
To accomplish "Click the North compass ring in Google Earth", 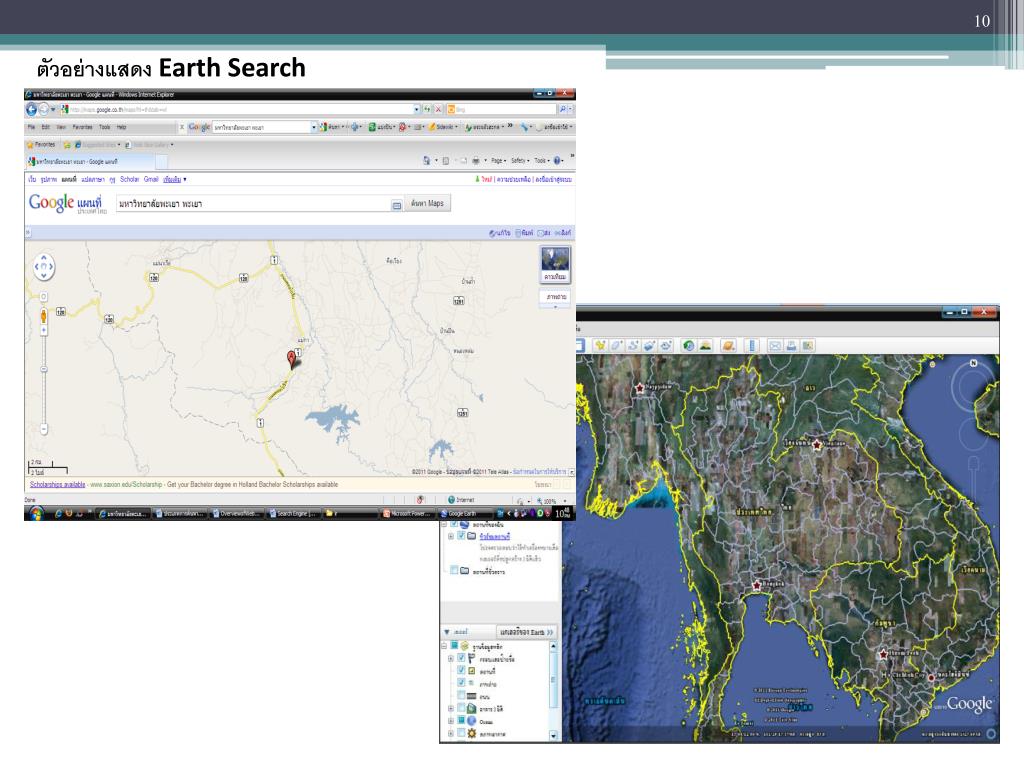I will click(975, 387).
